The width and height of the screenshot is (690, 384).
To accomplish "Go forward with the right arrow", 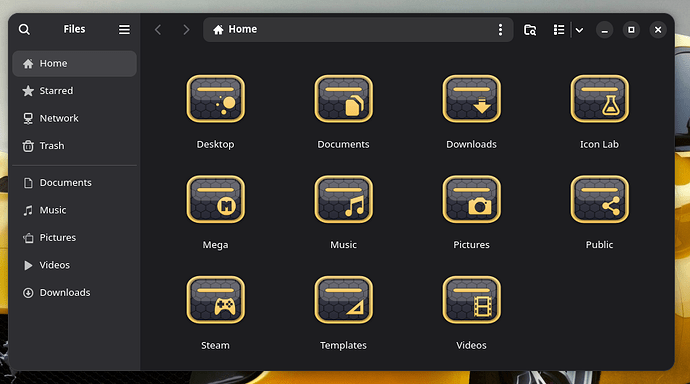I will click(x=186, y=29).
